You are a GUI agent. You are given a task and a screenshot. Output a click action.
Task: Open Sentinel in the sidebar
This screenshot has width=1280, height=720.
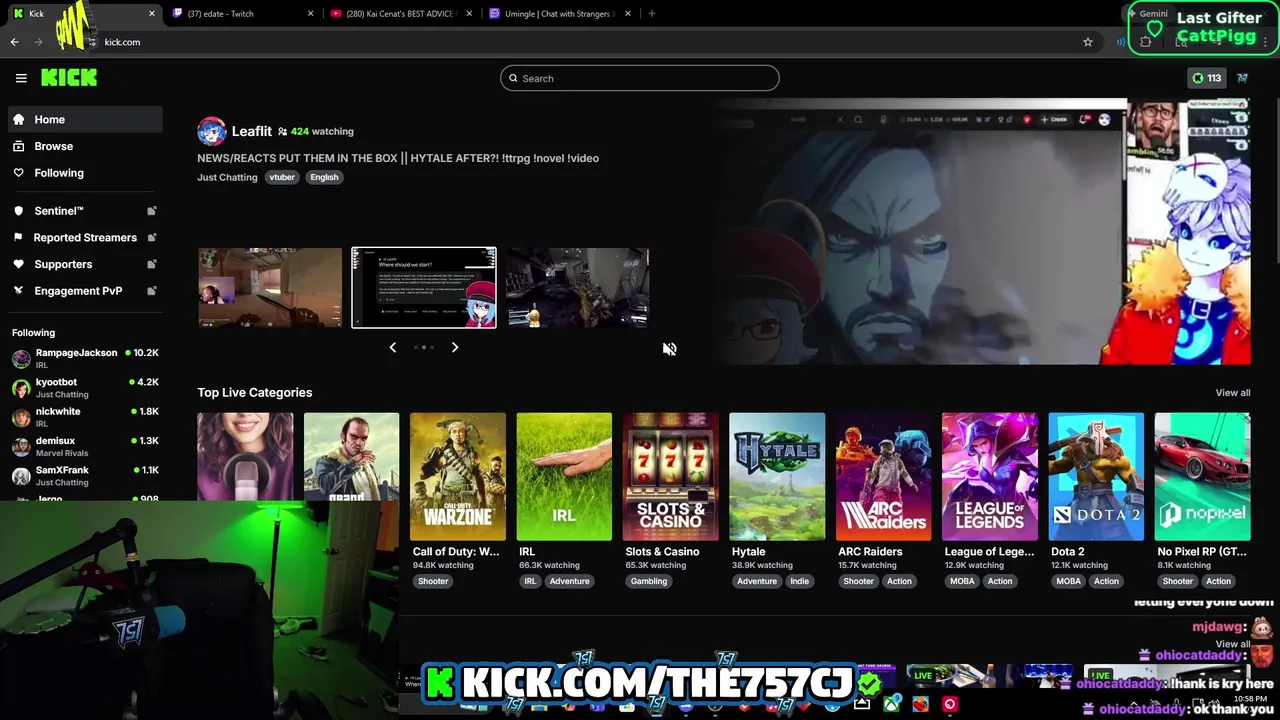click(85, 211)
